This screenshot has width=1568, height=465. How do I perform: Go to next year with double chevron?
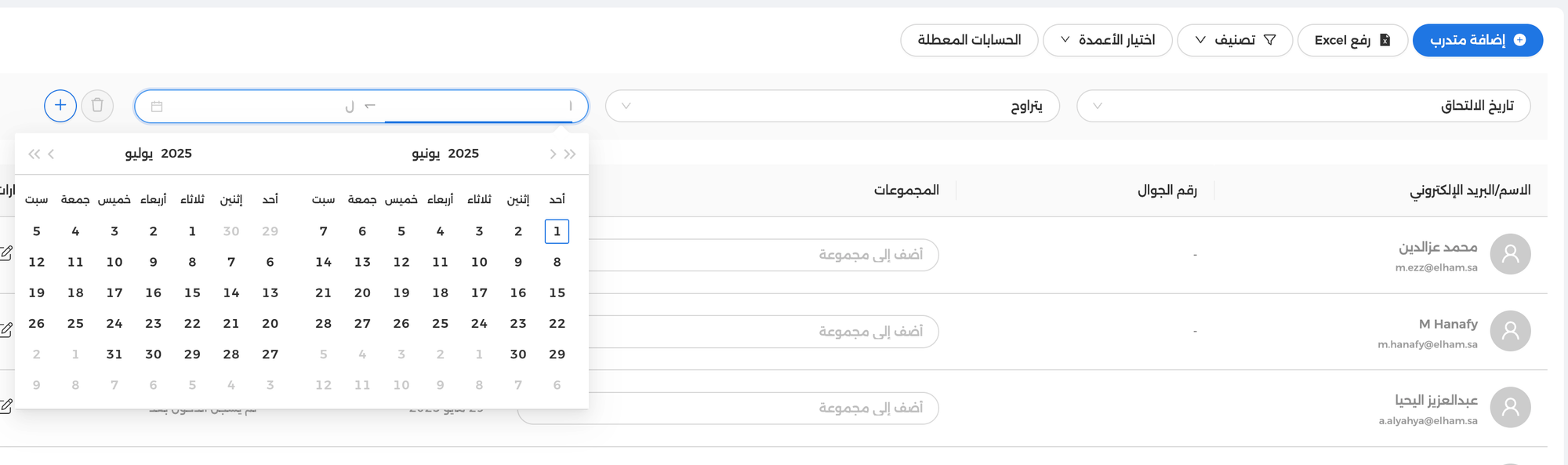(34, 154)
